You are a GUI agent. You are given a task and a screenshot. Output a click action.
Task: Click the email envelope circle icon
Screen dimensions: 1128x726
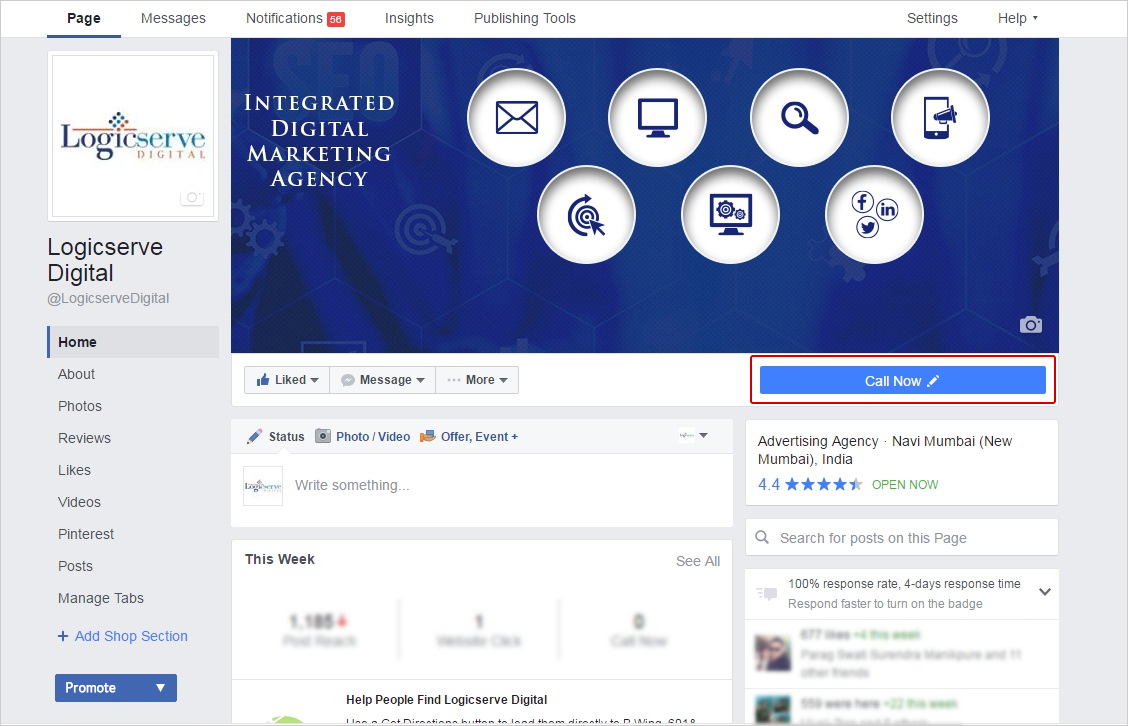[517, 117]
